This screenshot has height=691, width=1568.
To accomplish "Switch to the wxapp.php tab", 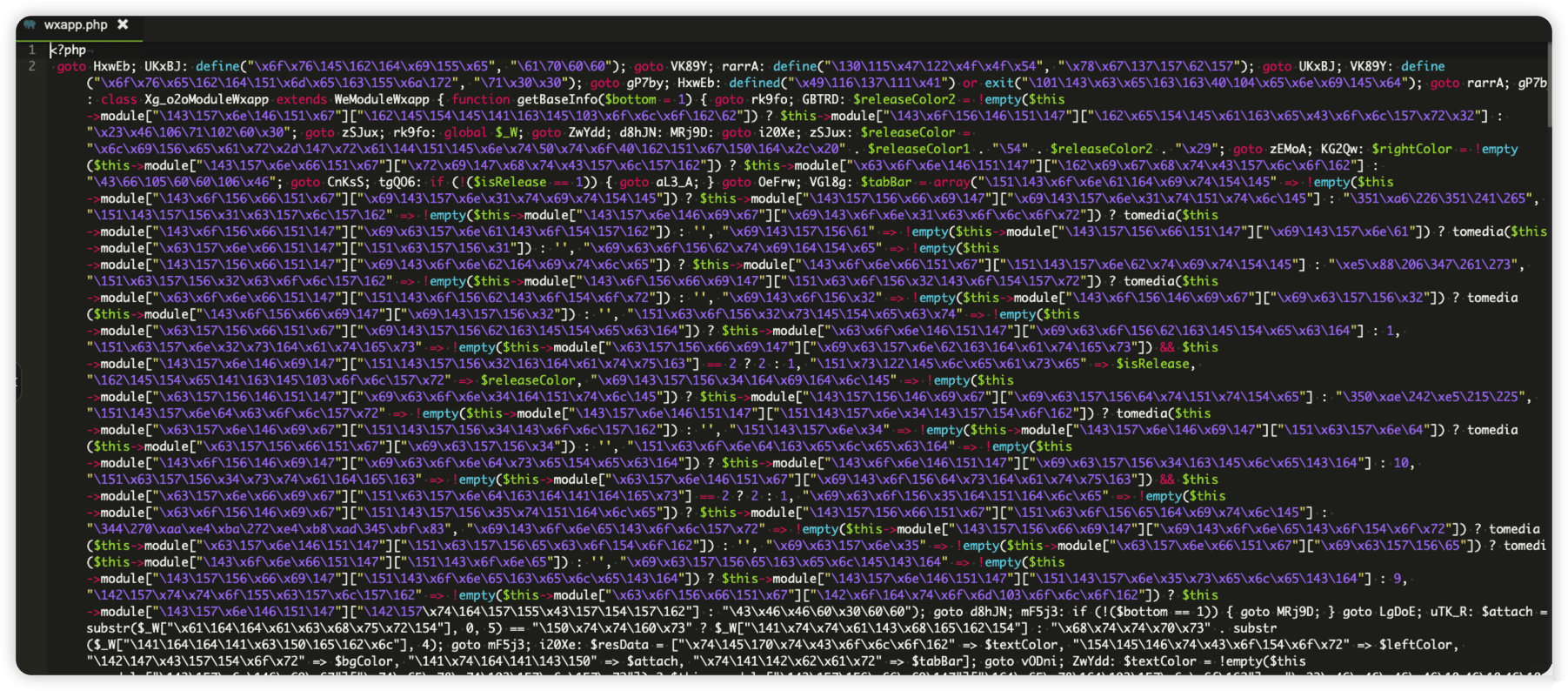I will coord(76,25).
